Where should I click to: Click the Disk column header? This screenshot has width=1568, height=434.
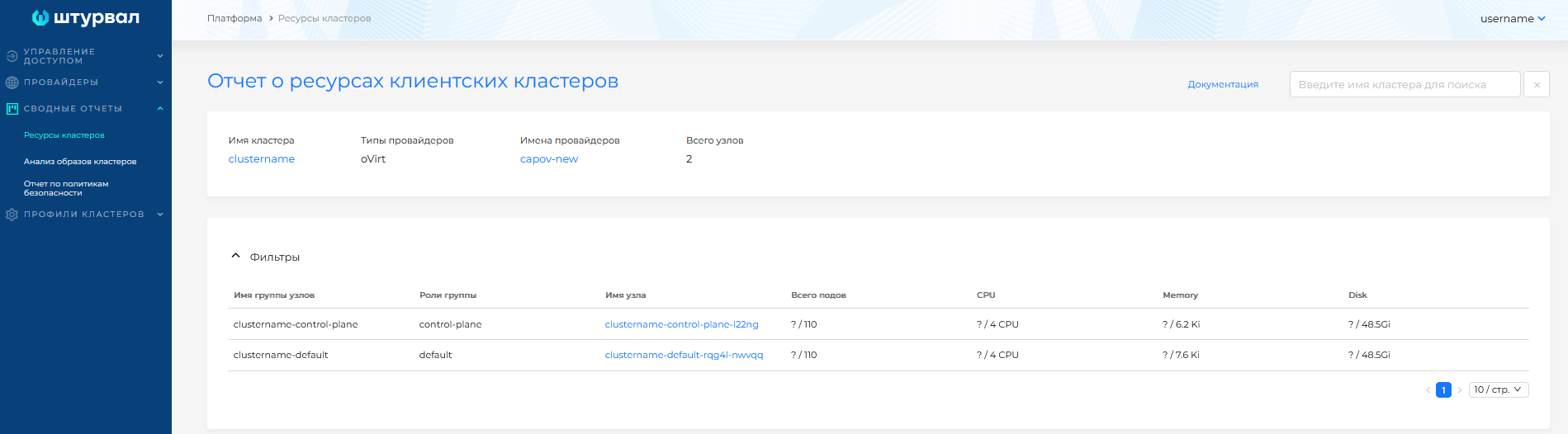[1357, 295]
